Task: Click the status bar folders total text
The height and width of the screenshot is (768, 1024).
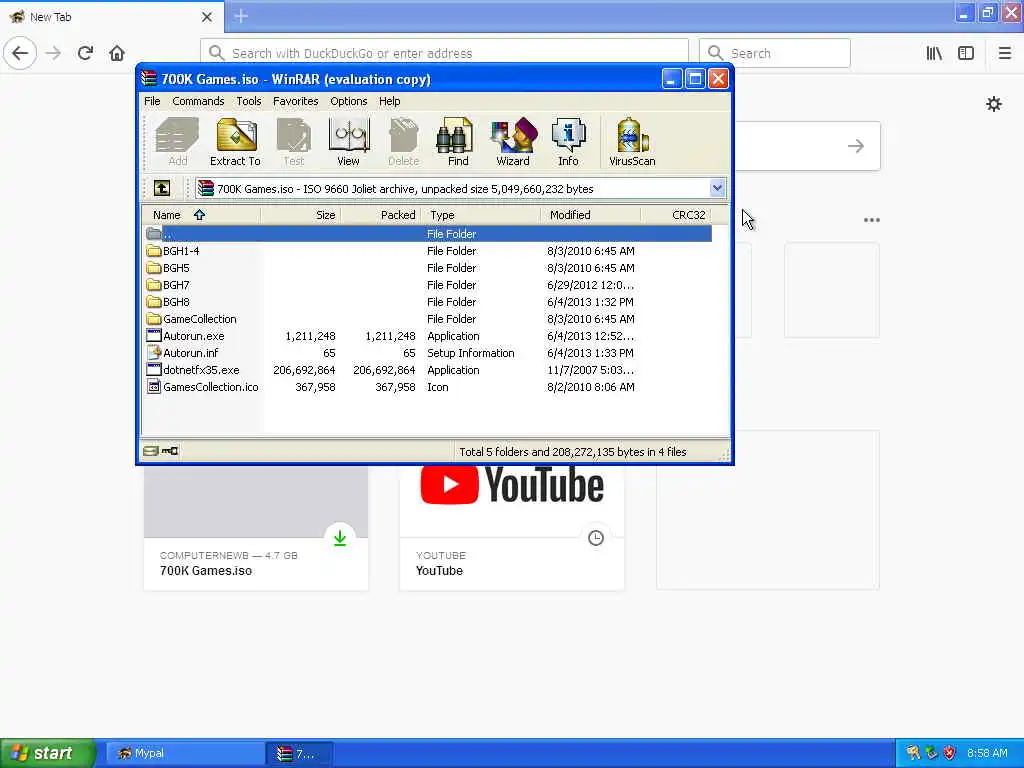Action: pos(573,451)
